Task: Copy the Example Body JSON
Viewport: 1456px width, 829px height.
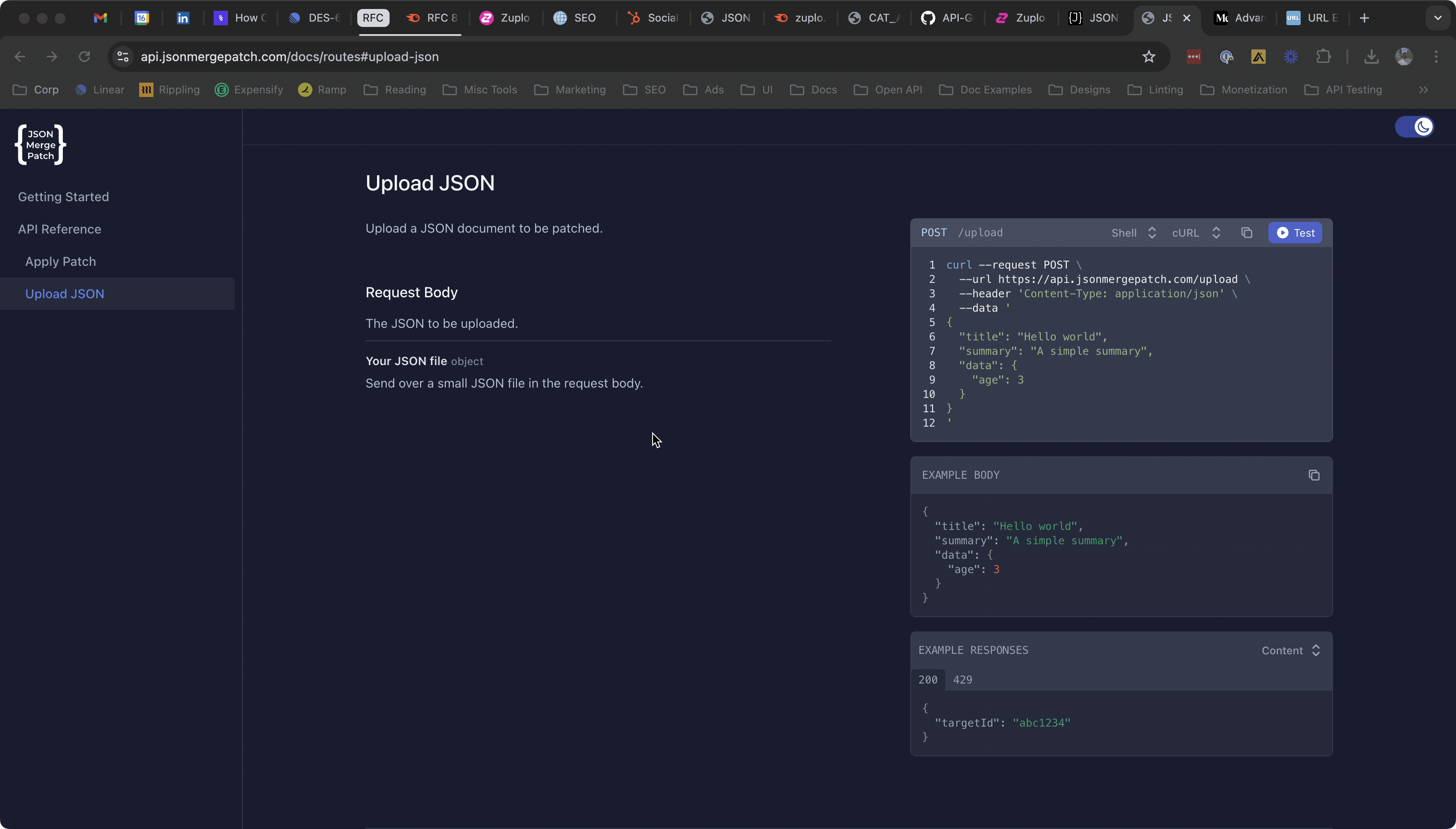Action: (1314, 474)
